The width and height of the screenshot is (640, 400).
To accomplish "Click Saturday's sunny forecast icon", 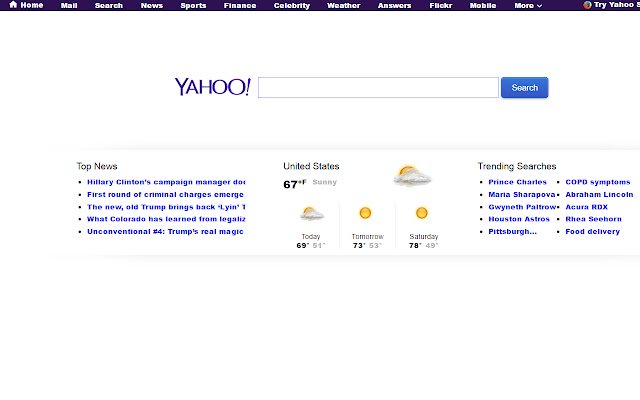I will click(422, 213).
